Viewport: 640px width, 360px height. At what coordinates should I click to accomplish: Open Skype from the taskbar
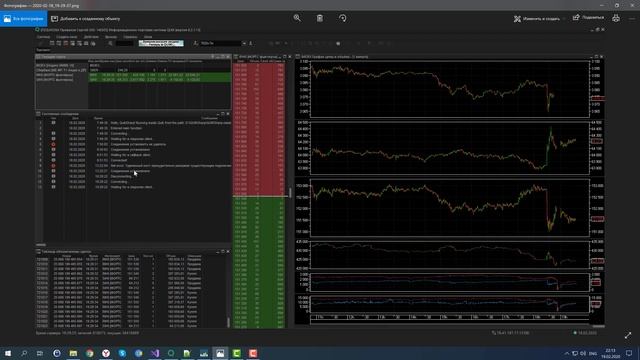pyautogui.click(x=122, y=353)
